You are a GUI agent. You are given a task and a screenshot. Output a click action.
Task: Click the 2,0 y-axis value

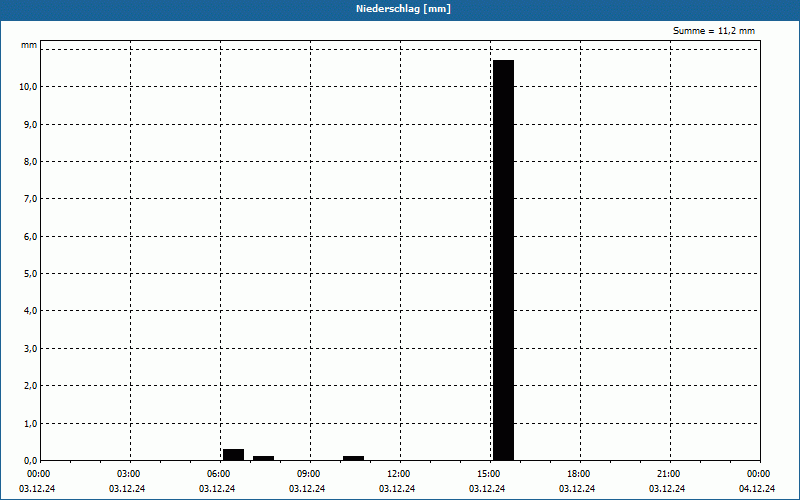click(x=31, y=386)
